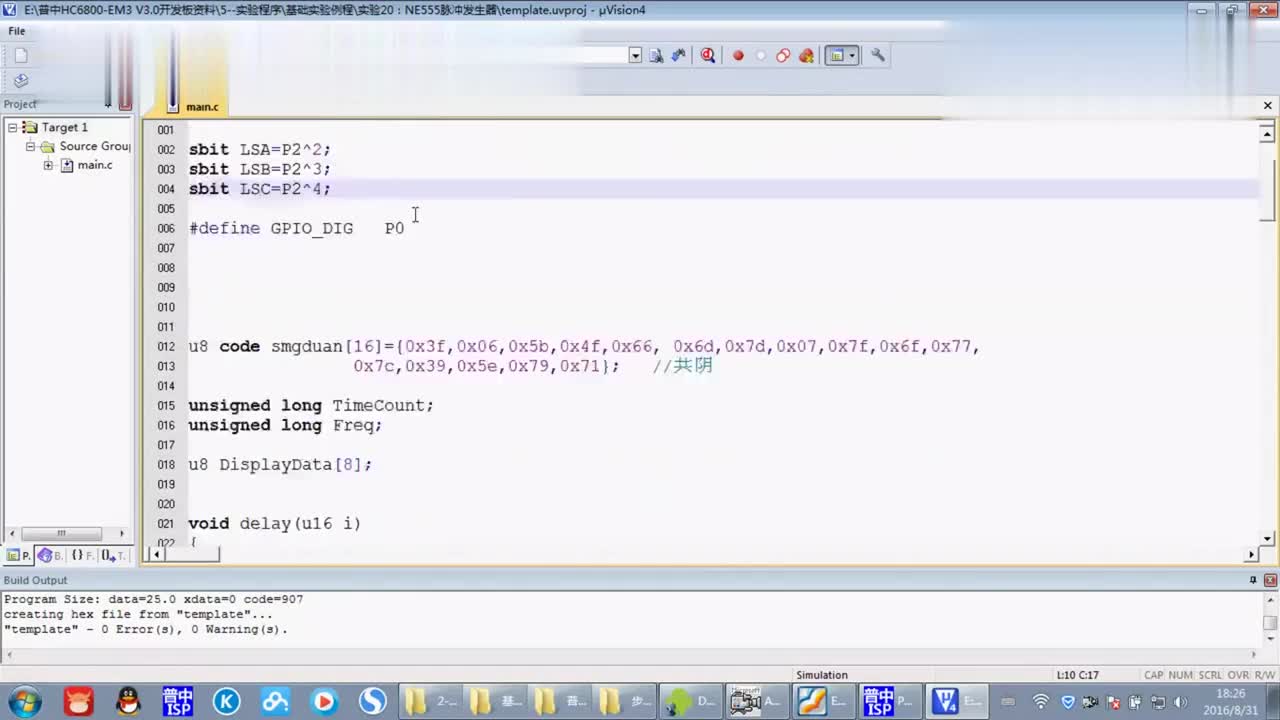This screenshot has height=720, width=1280.
Task: Switch to the Books (B.) panel tab
Action: click(x=51, y=555)
